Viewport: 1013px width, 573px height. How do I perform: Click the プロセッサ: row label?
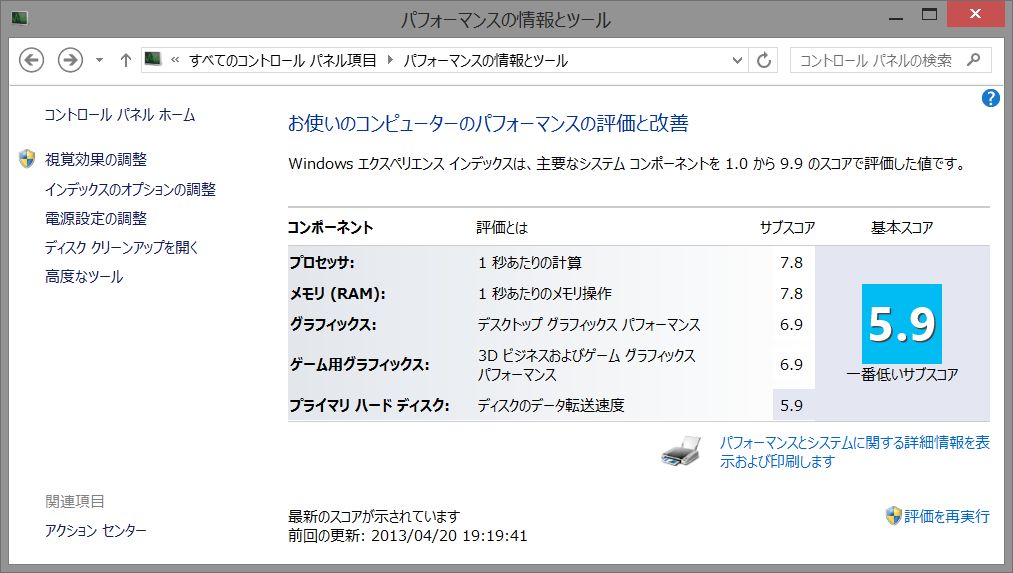point(321,263)
